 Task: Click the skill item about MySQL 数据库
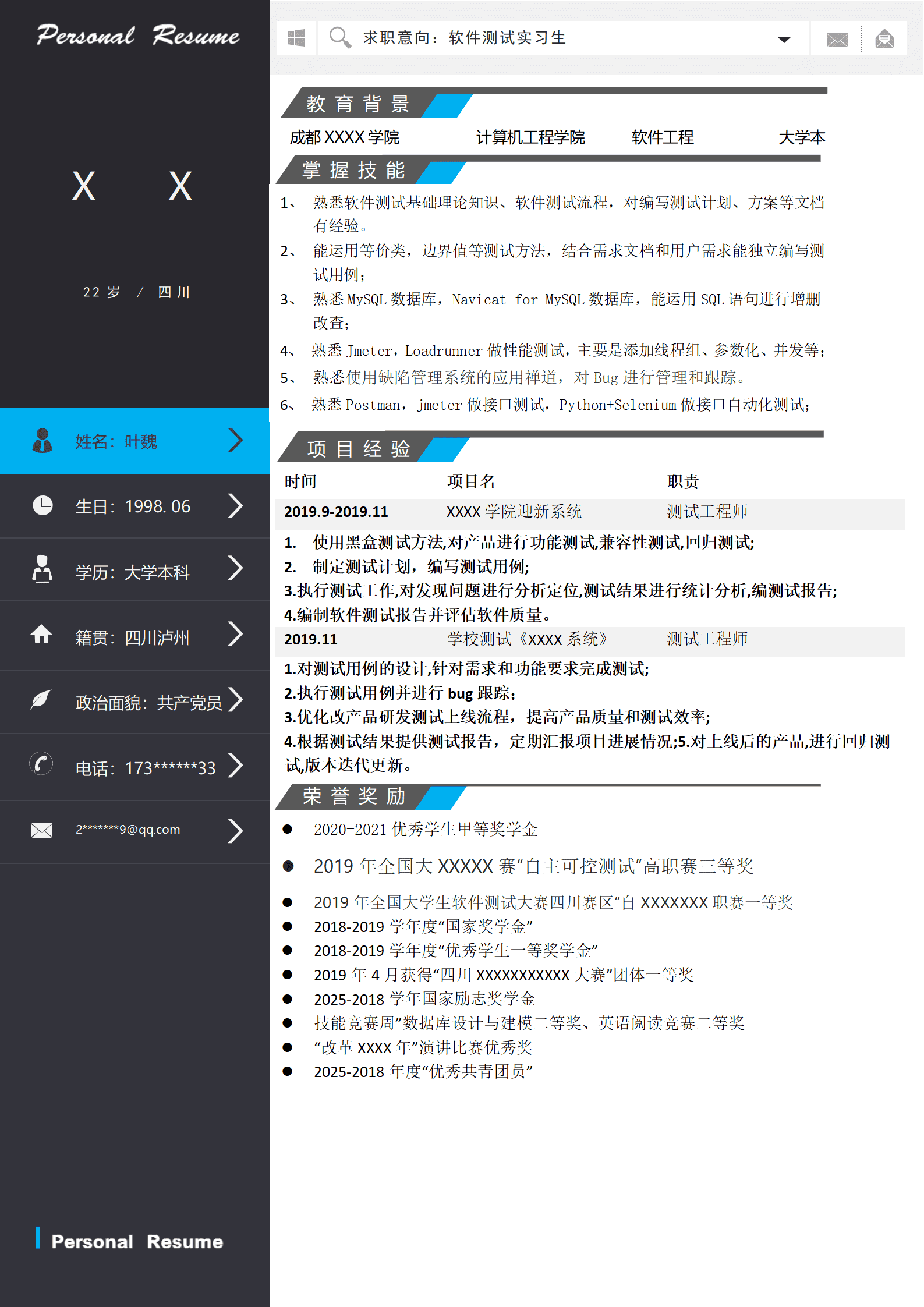pos(551,311)
